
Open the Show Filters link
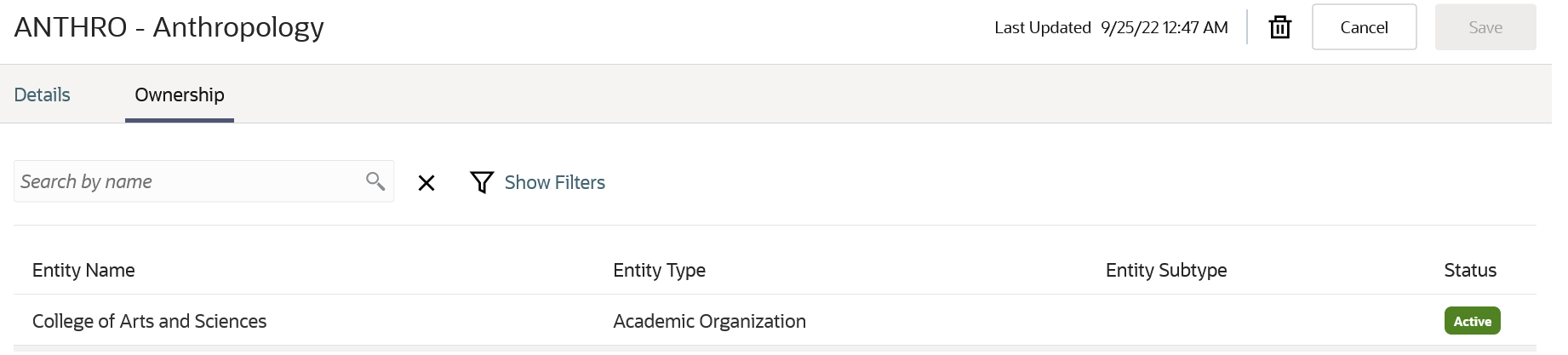(554, 182)
